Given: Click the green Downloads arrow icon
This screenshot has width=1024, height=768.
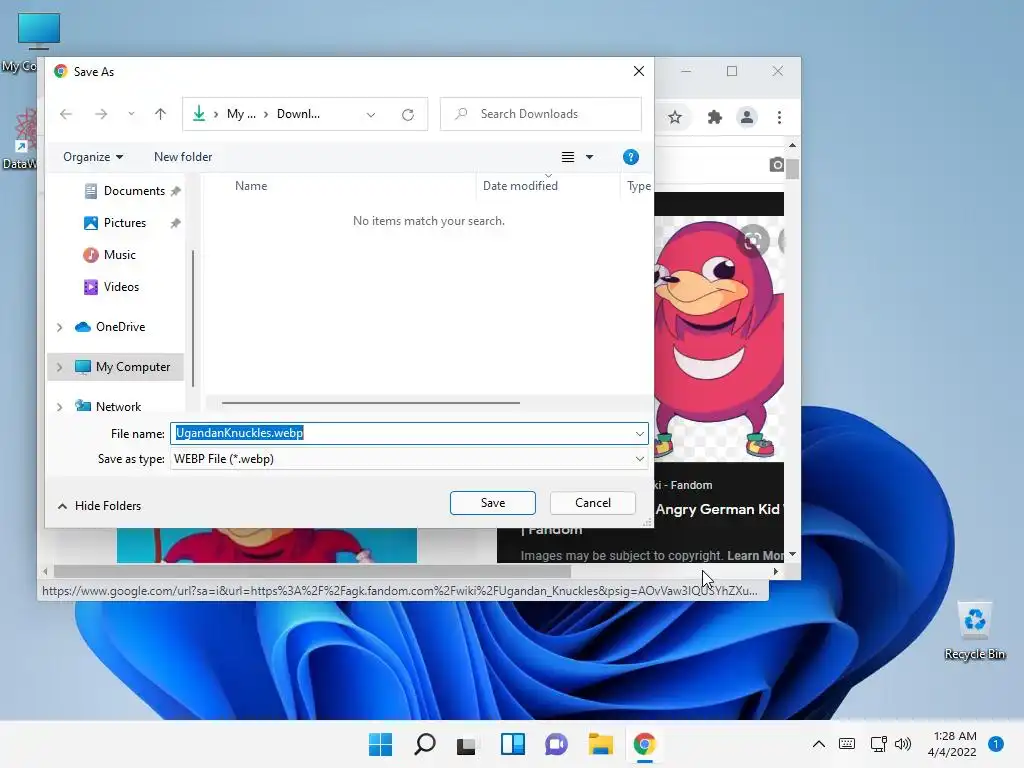Looking at the screenshot, I should 199,114.
